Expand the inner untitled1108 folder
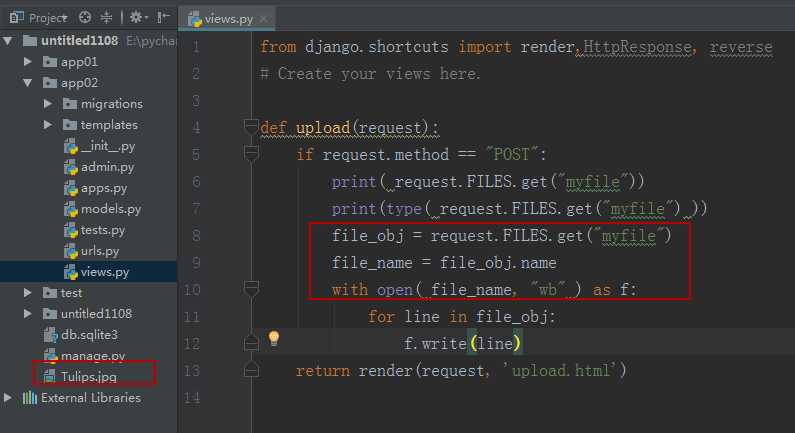This screenshot has width=795, height=433. [28, 314]
